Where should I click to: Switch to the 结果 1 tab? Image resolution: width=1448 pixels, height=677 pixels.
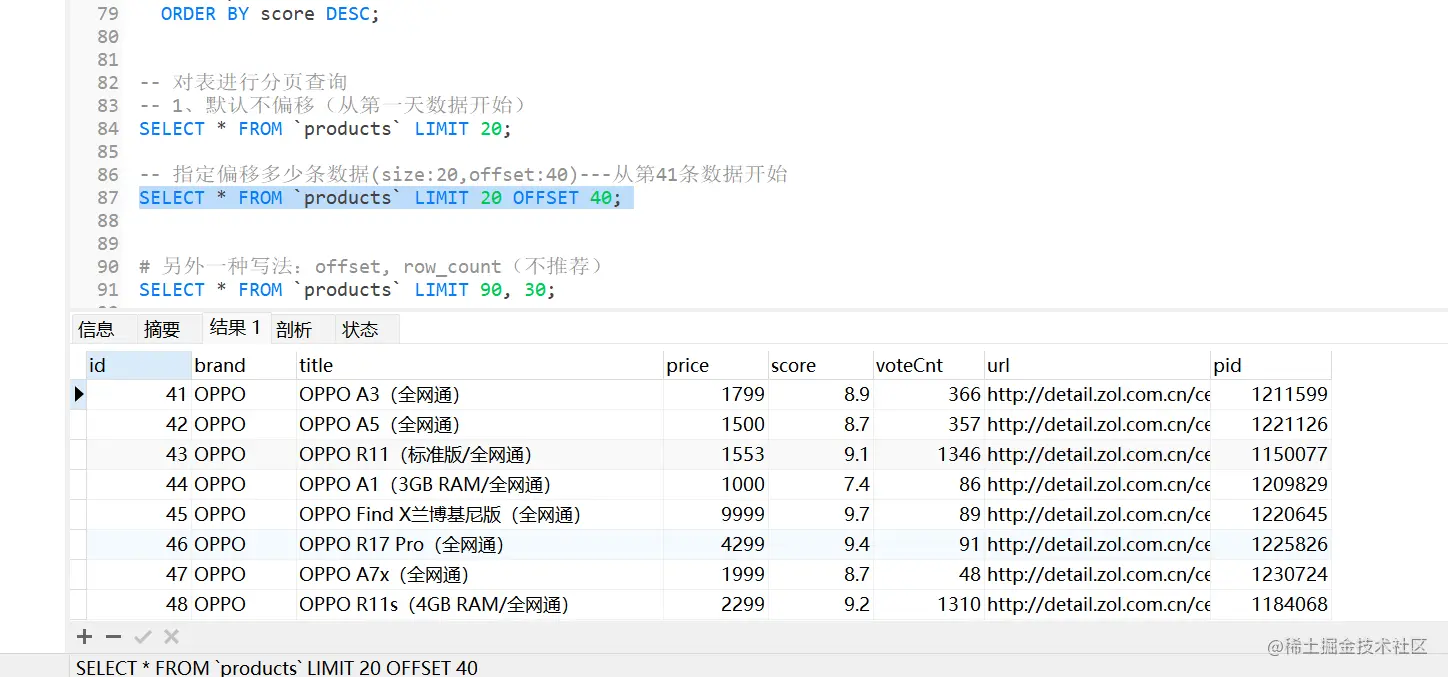coord(235,327)
